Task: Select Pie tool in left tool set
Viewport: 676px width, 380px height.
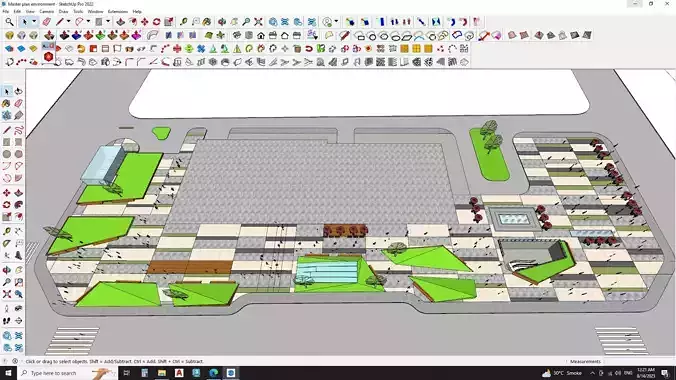Action: (19, 178)
